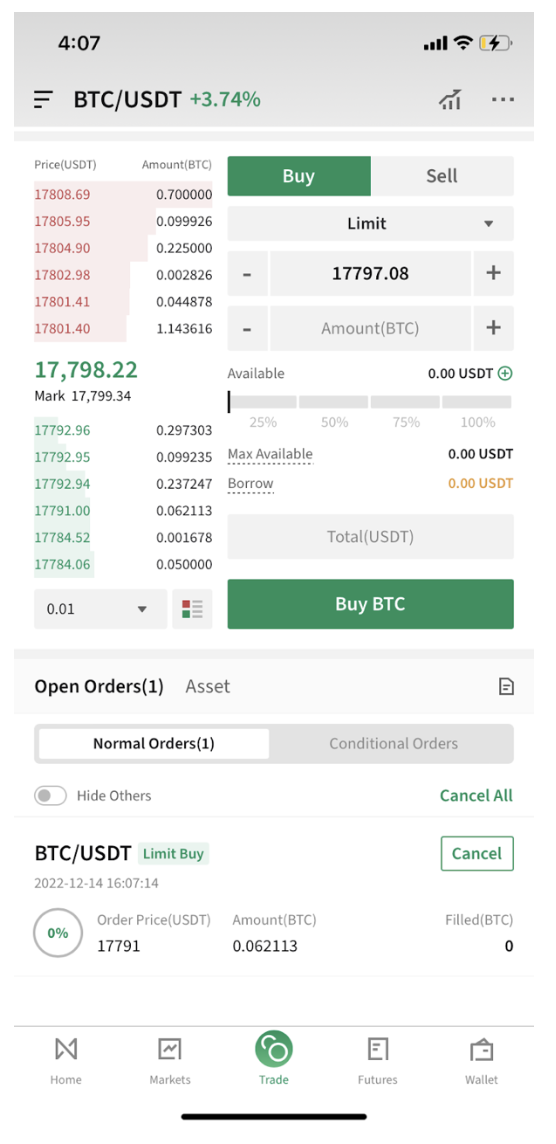Open the Futures icon in bottom bar
The image size is (556, 1144).
377,1050
